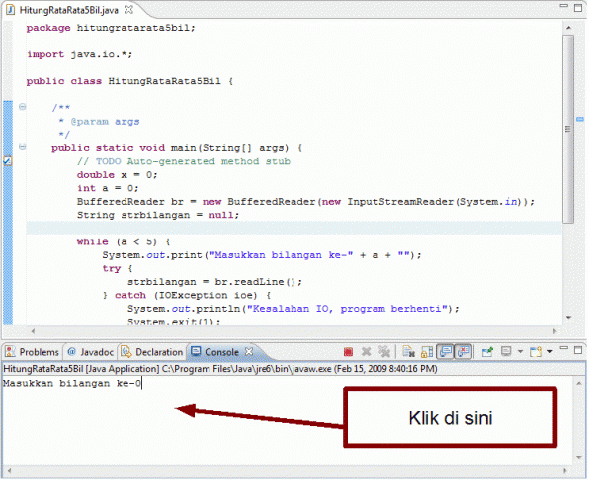Click the "import java.io.*;" line
Image resolution: width=589 pixels, height=480 pixels.
tap(79, 54)
